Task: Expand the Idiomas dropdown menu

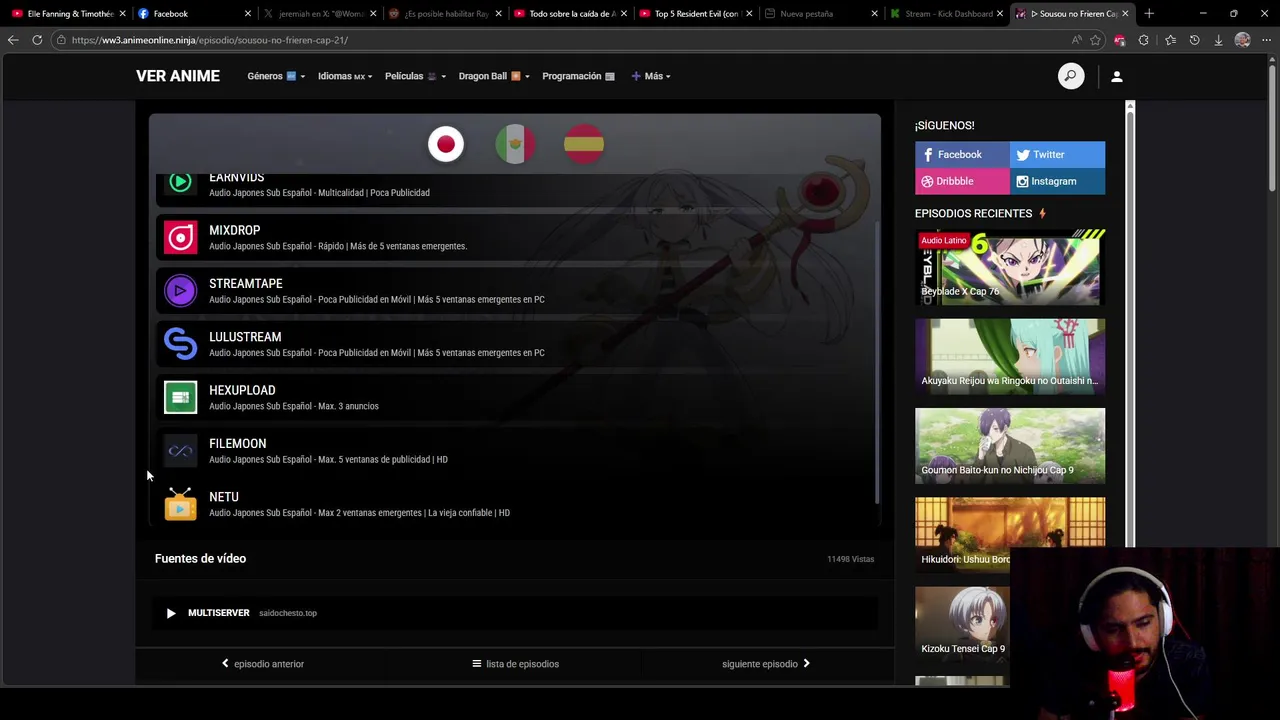Action: click(x=345, y=76)
